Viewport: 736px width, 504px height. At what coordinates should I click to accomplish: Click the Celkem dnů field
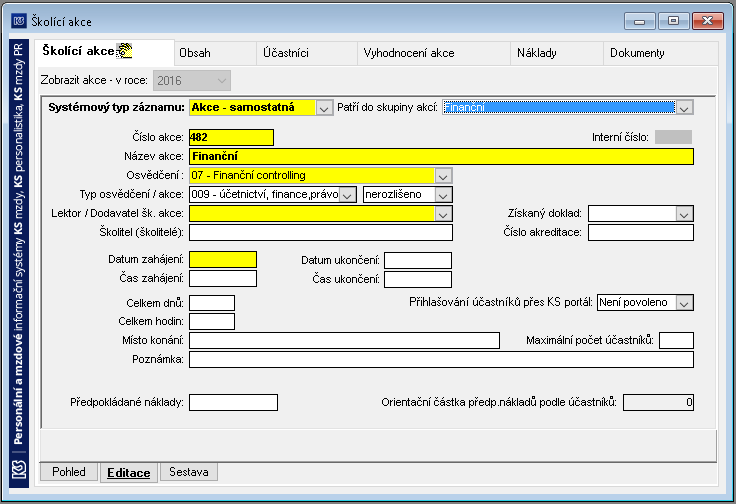coord(212,303)
